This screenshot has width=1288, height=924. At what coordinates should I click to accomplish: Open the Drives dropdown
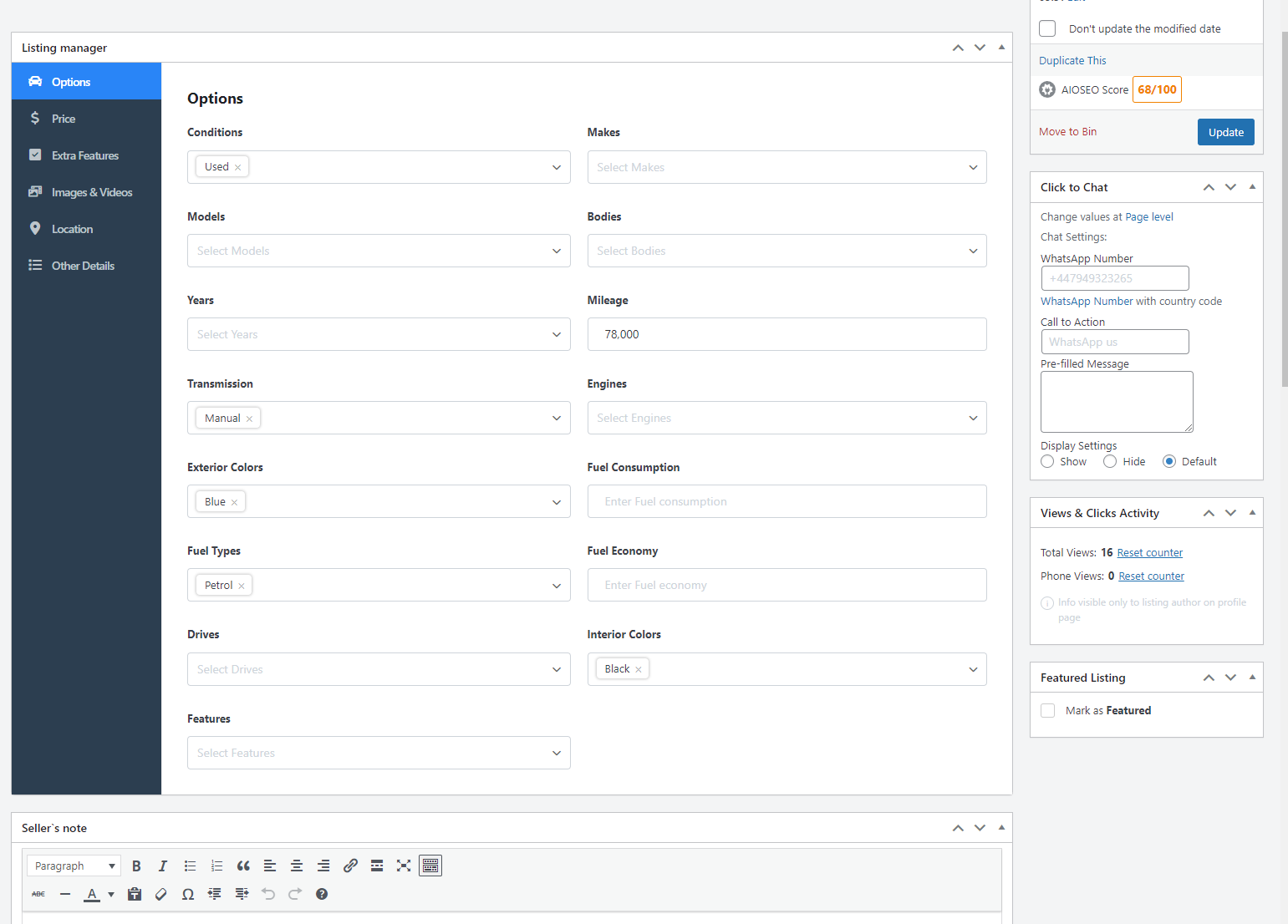[x=379, y=669]
